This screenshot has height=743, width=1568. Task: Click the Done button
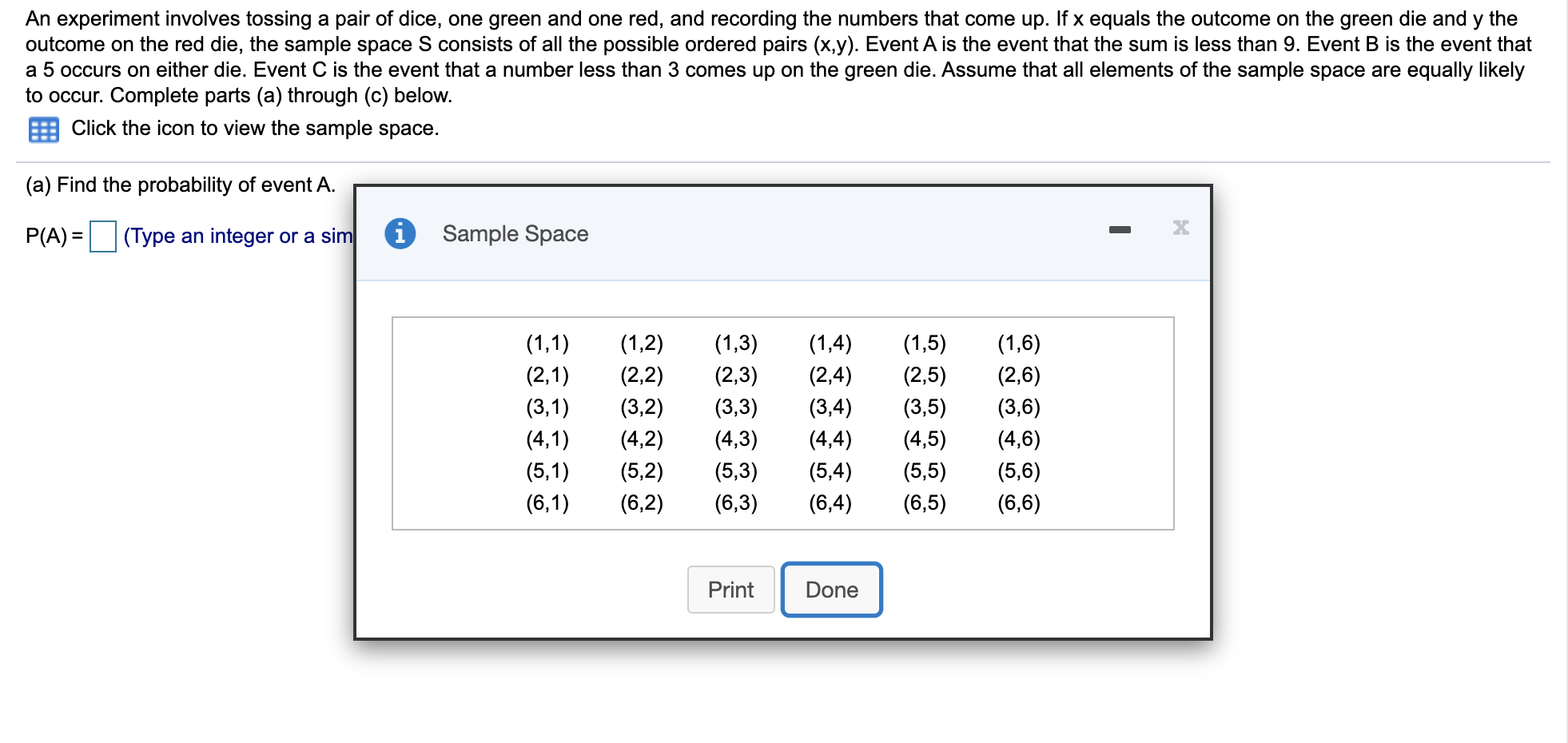coord(831,590)
